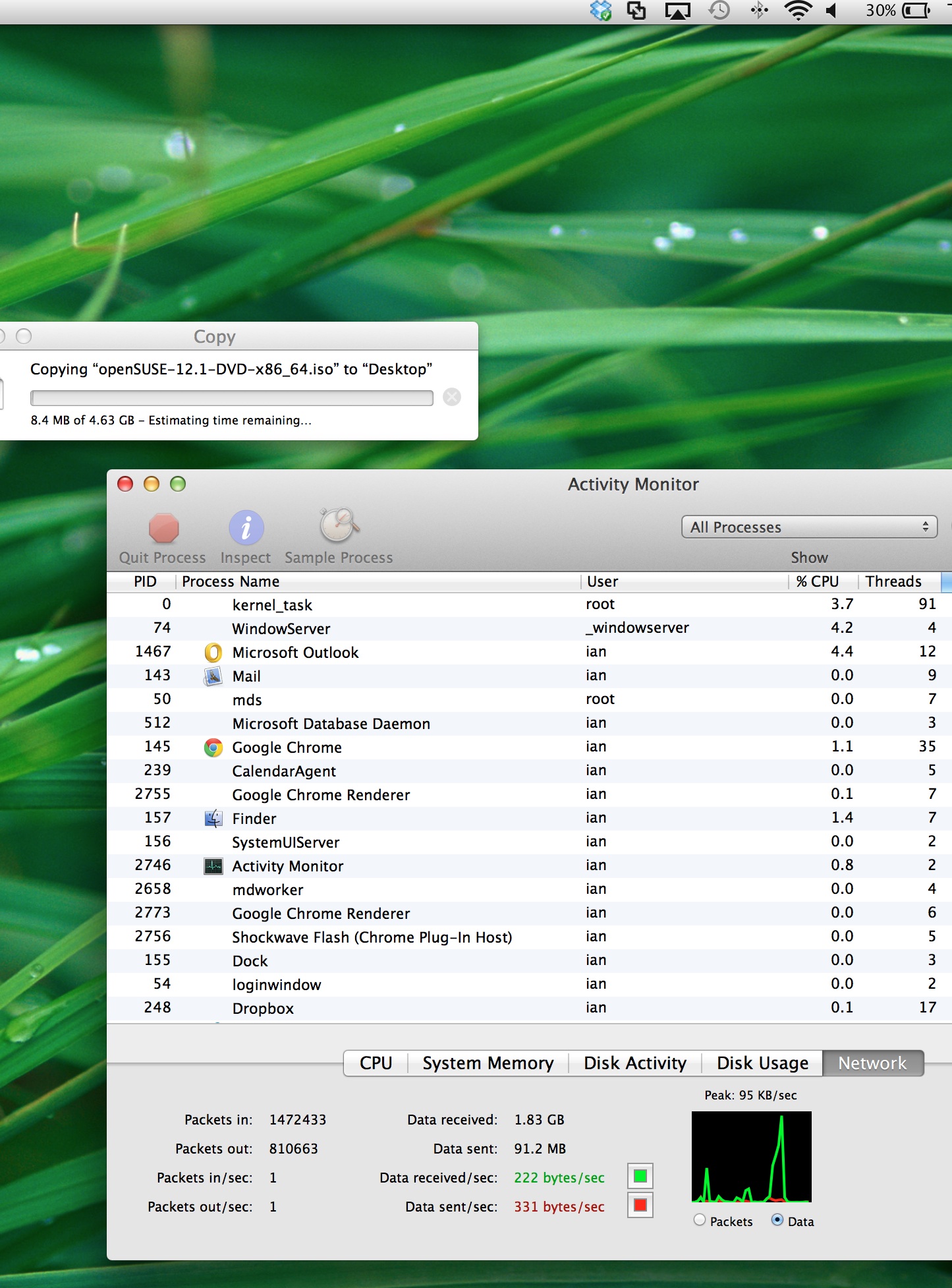Image resolution: width=952 pixels, height=1288 pixels.
Task: Click the Sample Process toolbar button
Action: pos(339,537)
